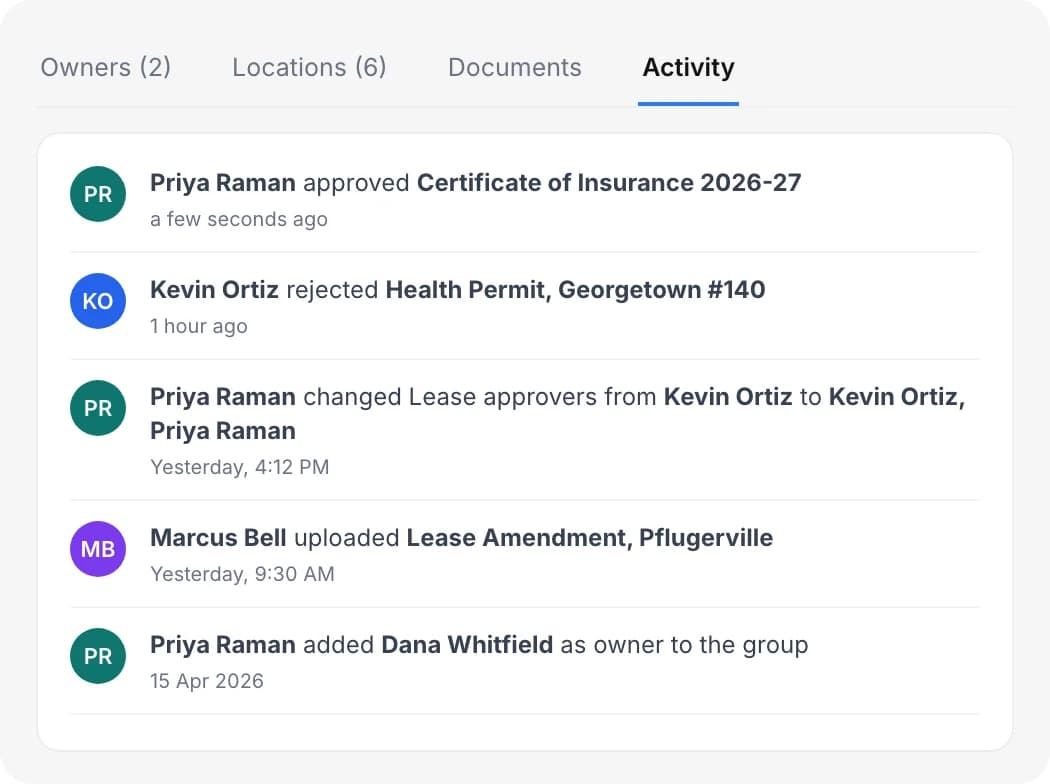Click the PR avatar beside Lease approvers change
This screenshot has width=1050, height=784.
(98, 408)
